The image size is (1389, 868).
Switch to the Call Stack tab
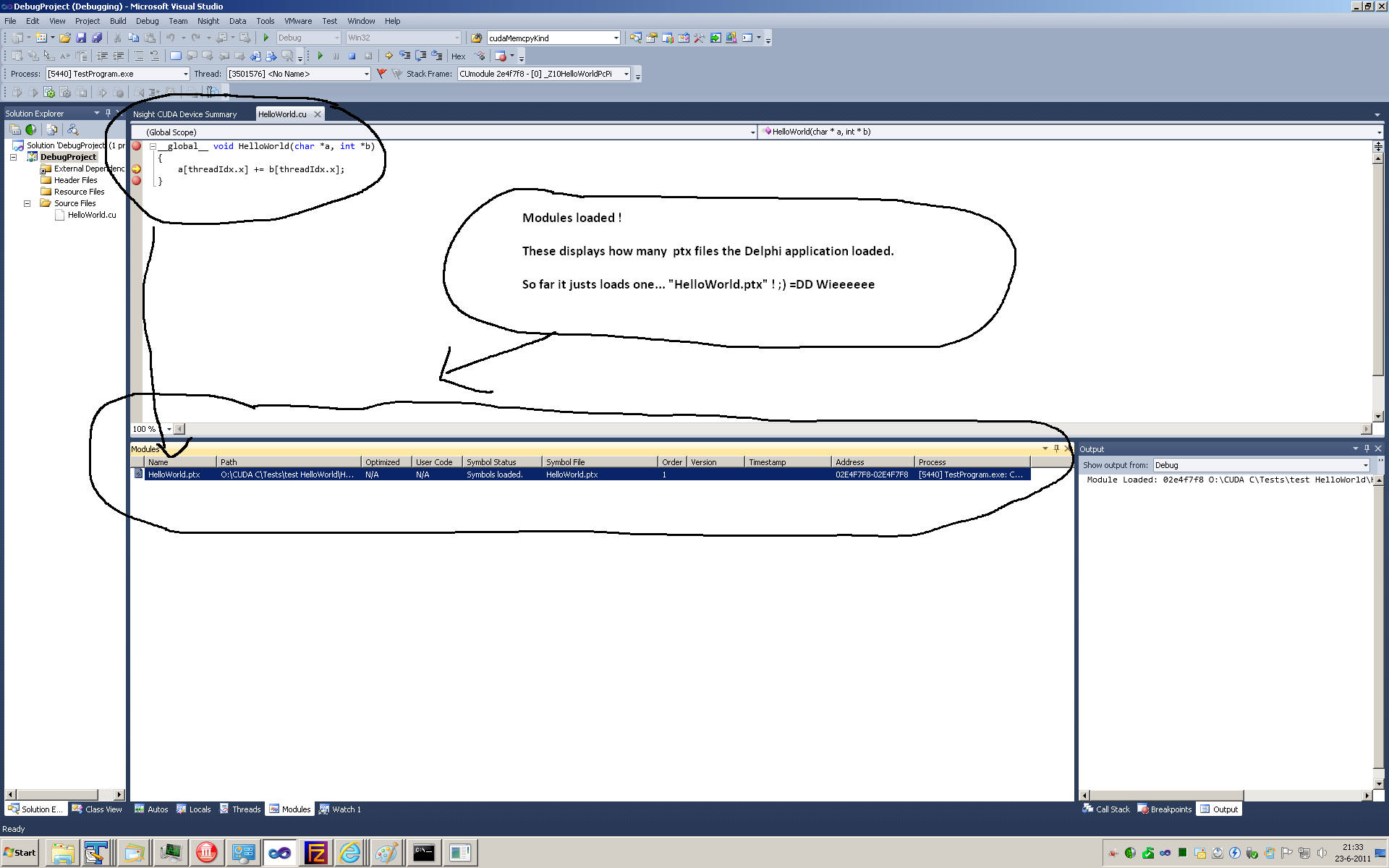point(1106,809)
